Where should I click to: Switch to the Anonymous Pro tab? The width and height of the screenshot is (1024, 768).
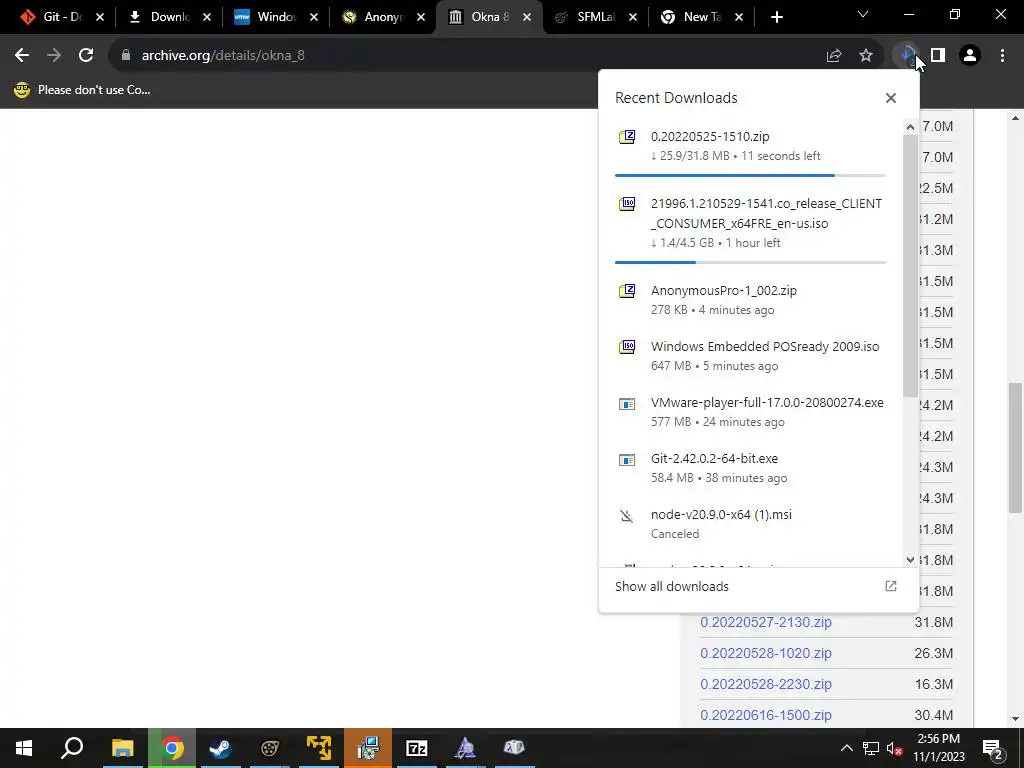point(382,17)
